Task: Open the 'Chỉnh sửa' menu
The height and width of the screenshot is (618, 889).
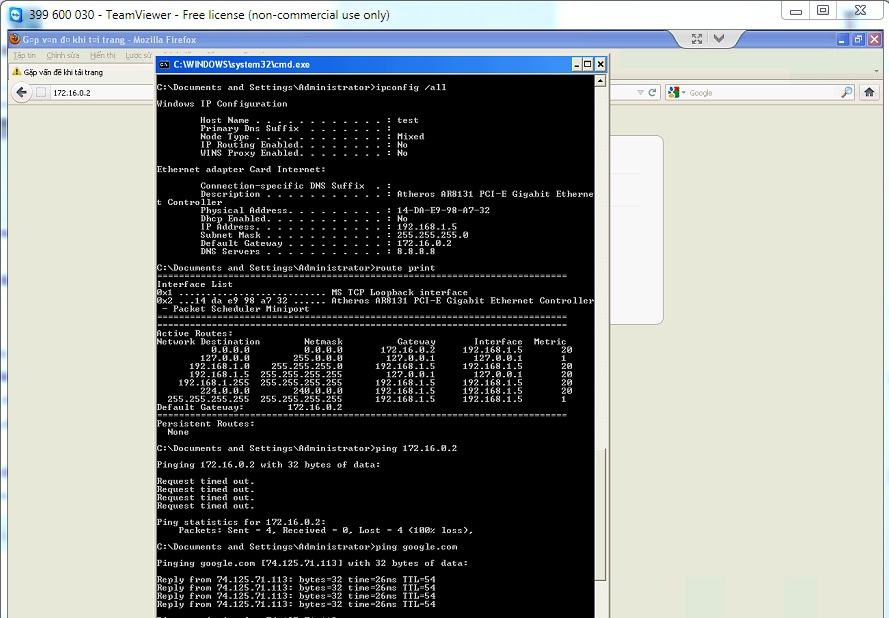Action: 62,56
